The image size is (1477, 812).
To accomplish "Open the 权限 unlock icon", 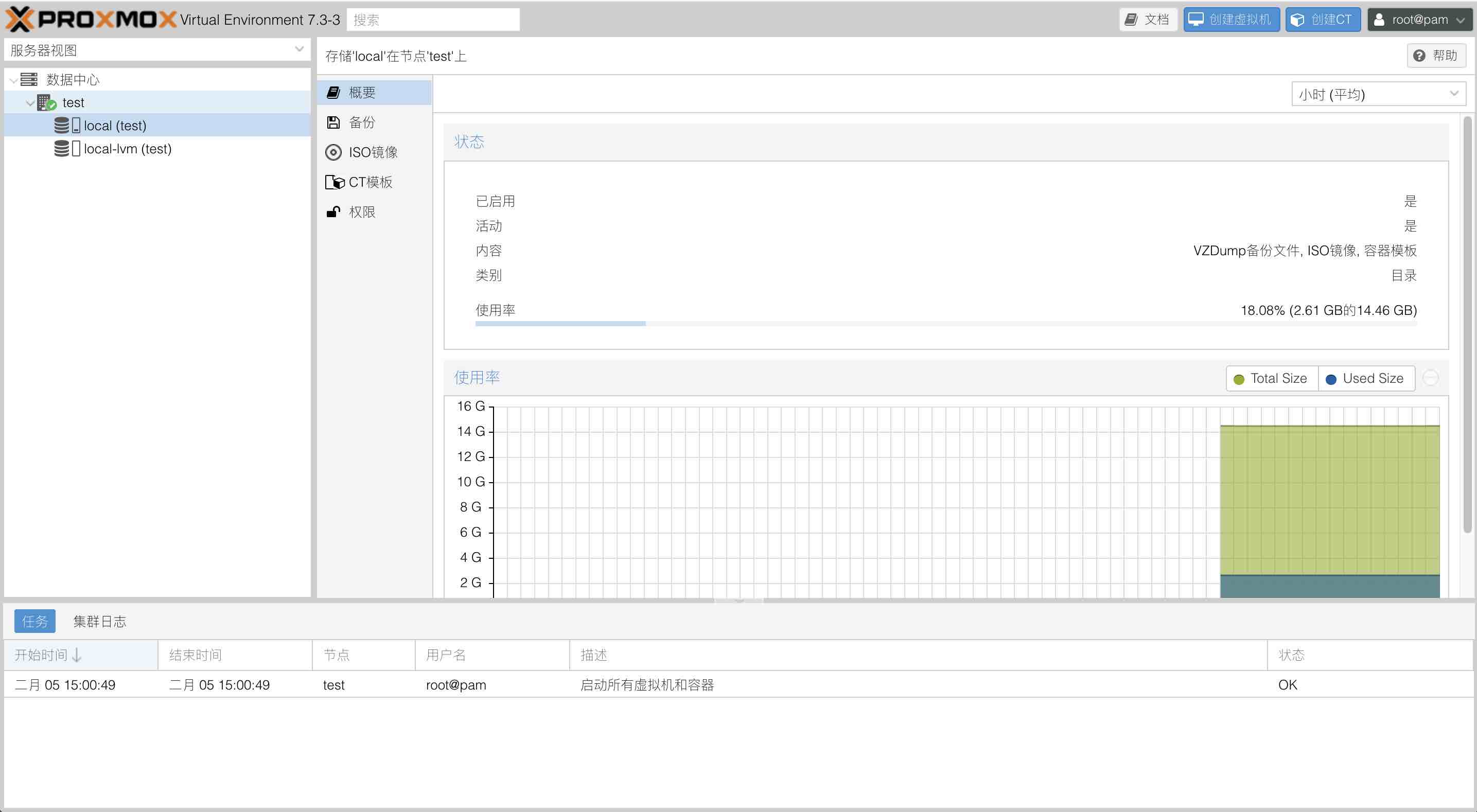I will pos(333,212).
